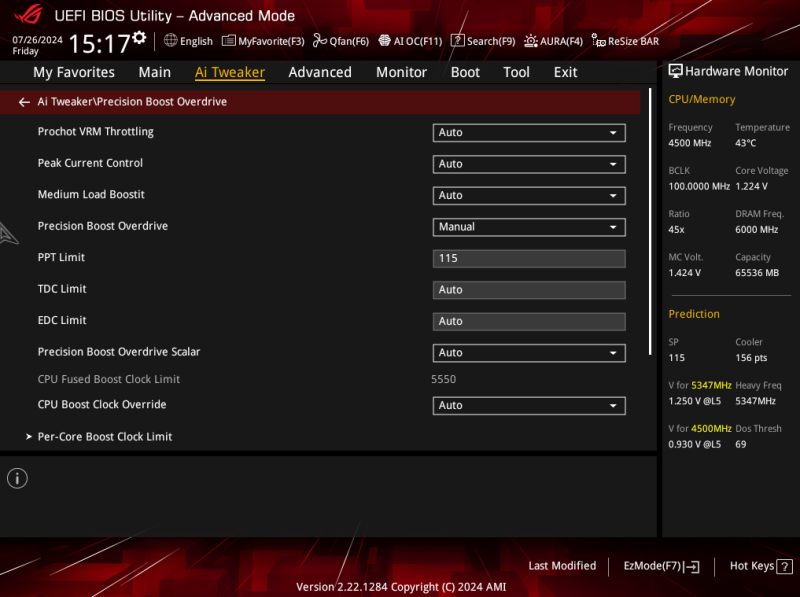Open Medium Load Boostit dropdown

529,195
